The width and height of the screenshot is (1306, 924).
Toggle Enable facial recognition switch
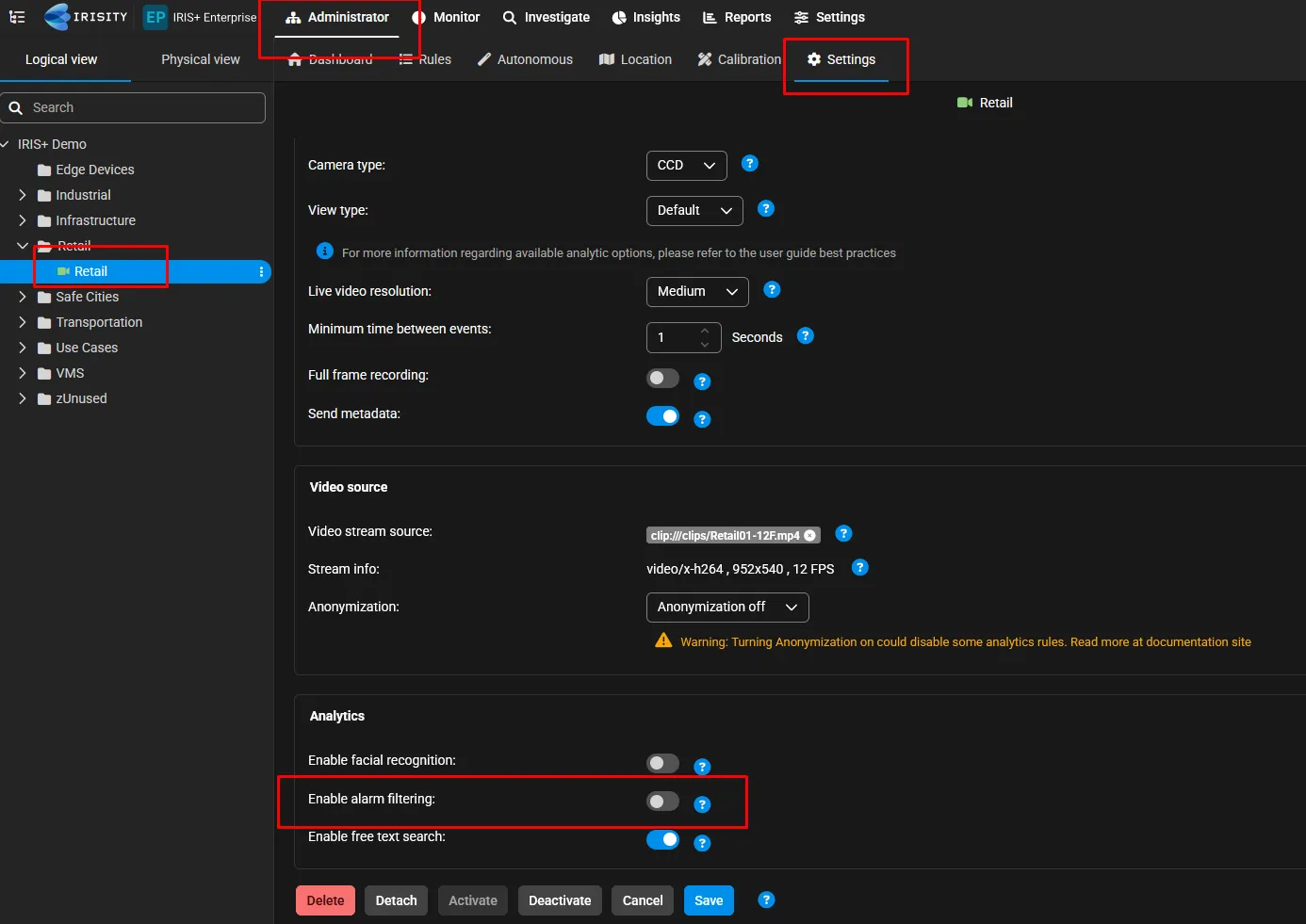pyautogui.click(x=662, y=763)
